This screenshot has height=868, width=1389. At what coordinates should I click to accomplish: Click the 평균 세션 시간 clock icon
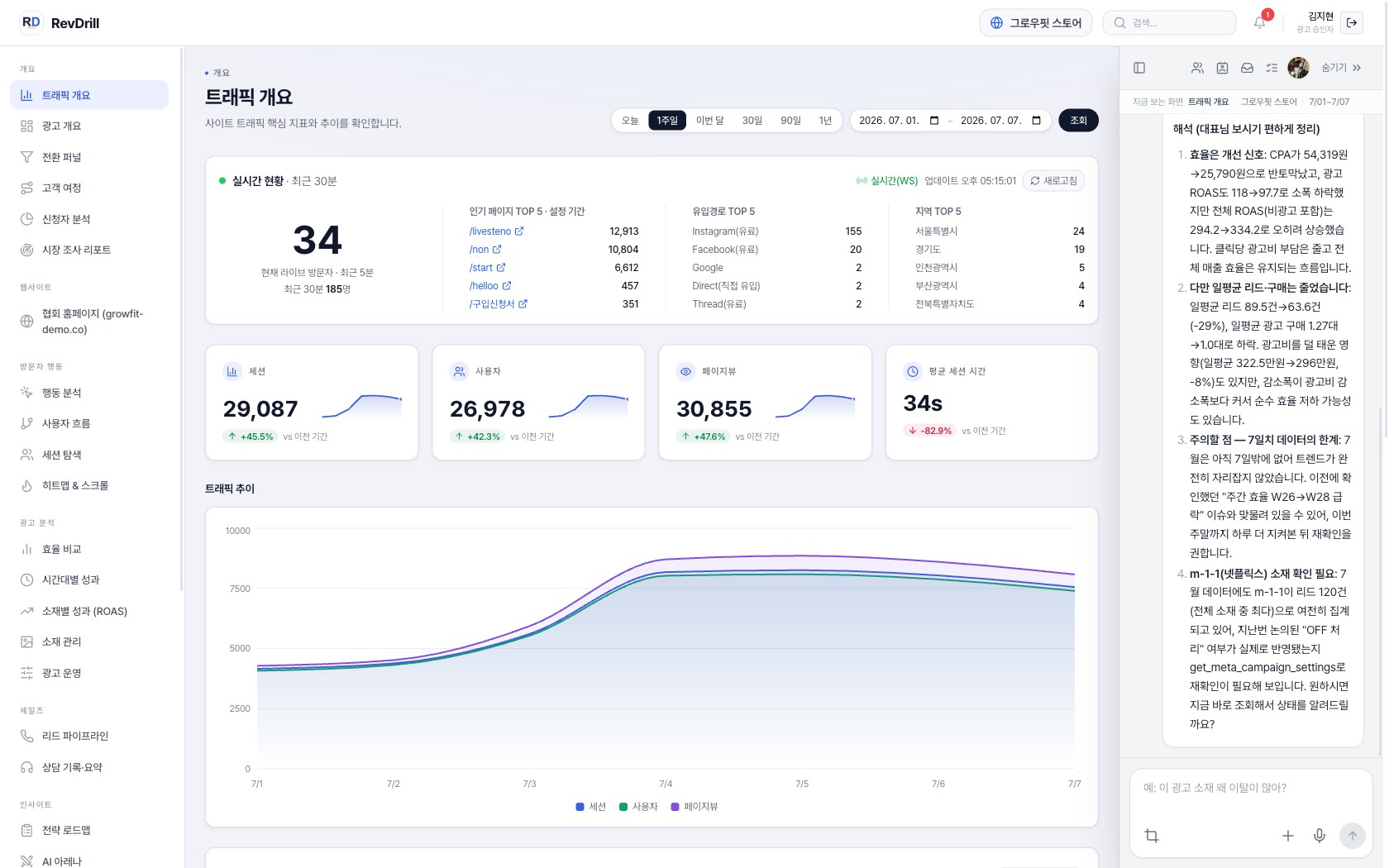[913, 371]
